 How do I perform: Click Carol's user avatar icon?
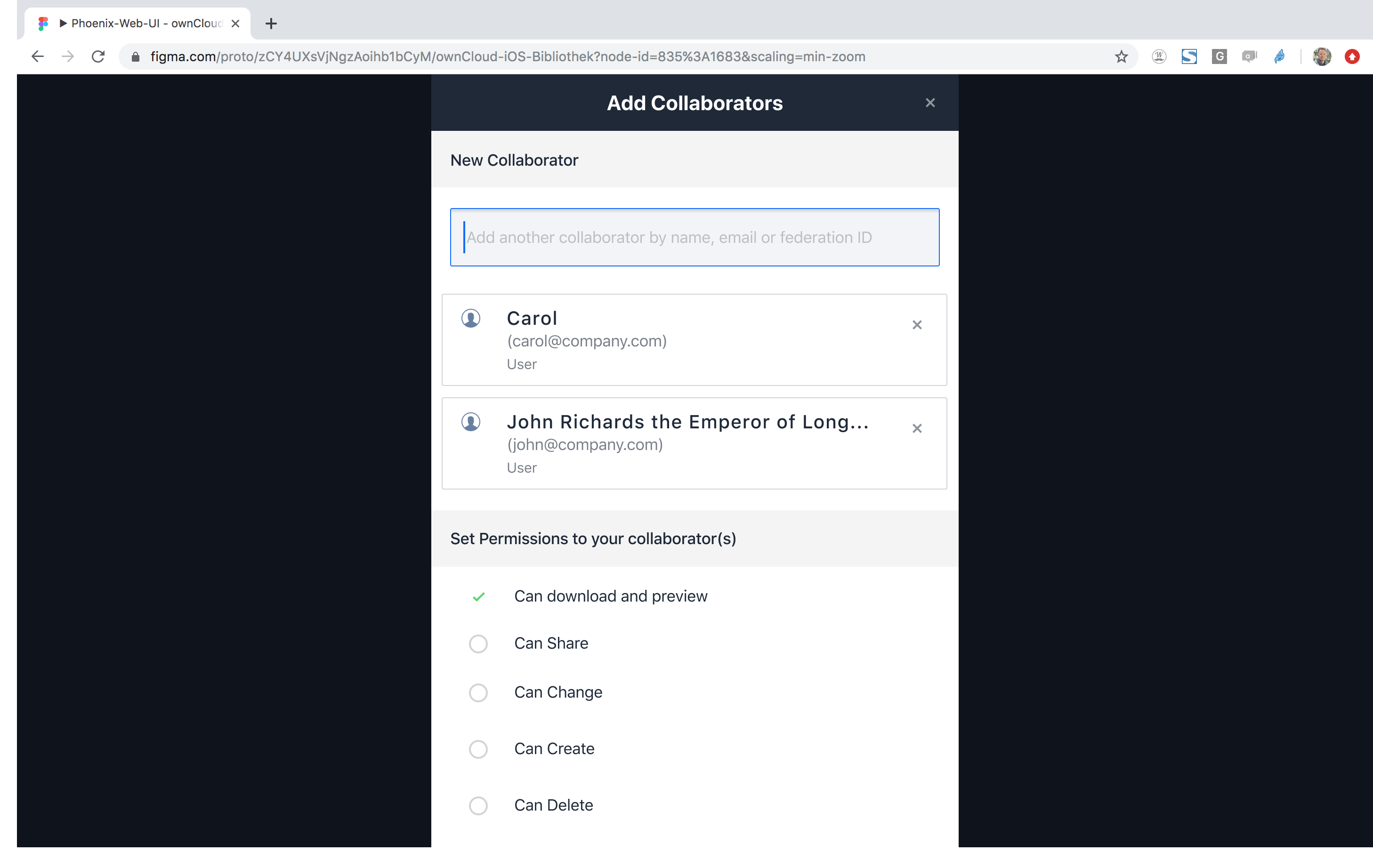(471, 318)
